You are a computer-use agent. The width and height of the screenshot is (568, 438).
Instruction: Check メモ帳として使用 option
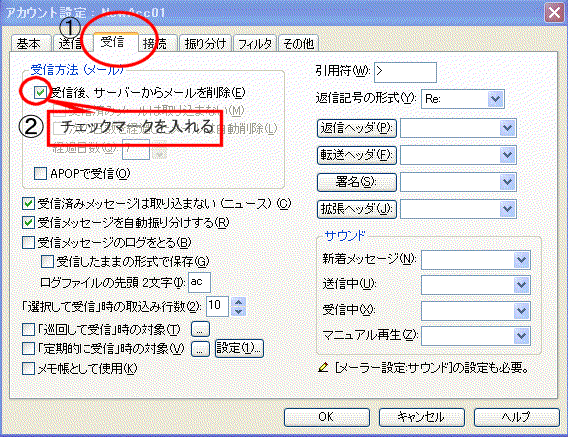[x=28, y=368]
